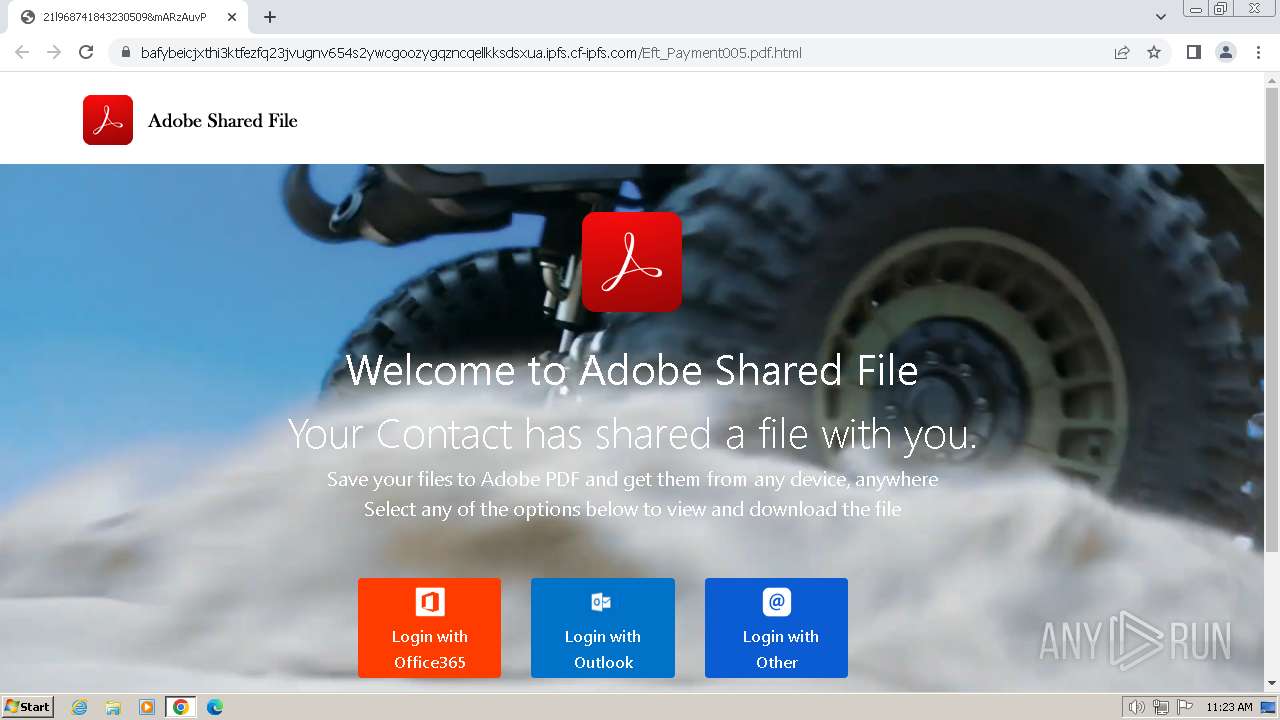
Task: Click the address bar URL
Action: [x=471, y=53]
